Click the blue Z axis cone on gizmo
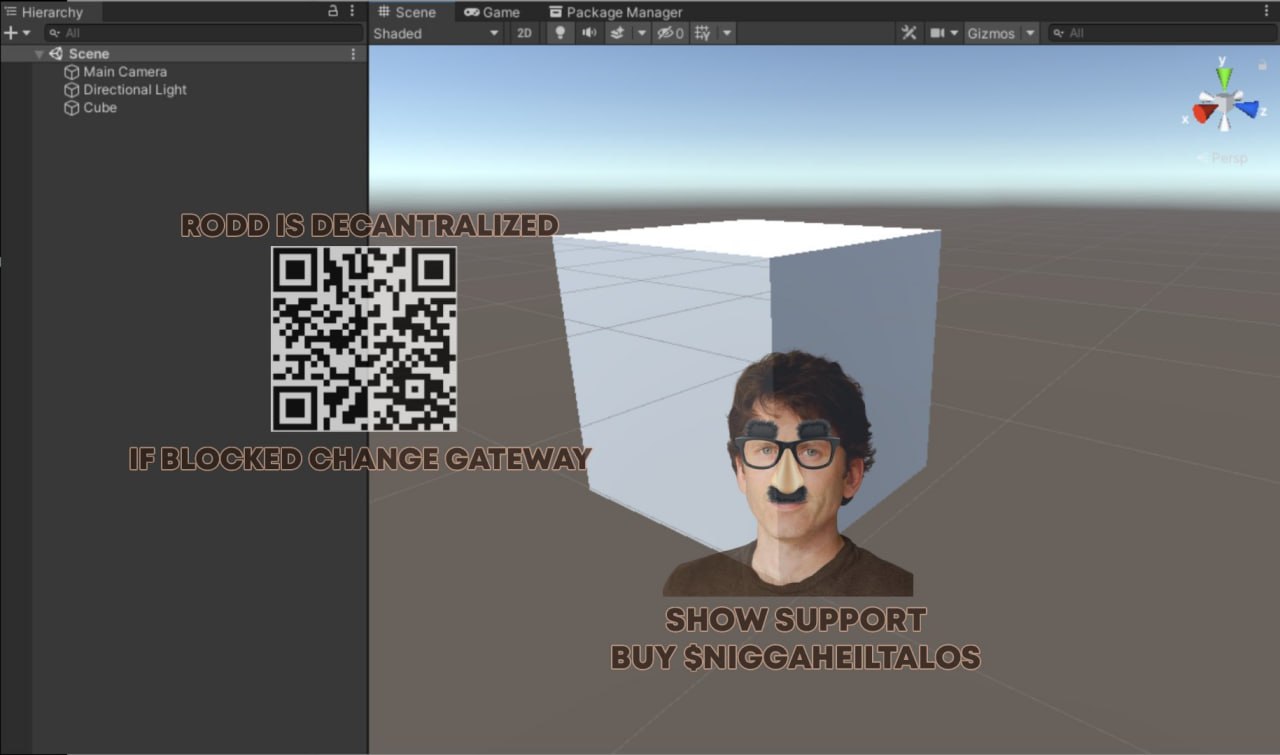The image size is (1280, 755). (x=1246, y=108)
